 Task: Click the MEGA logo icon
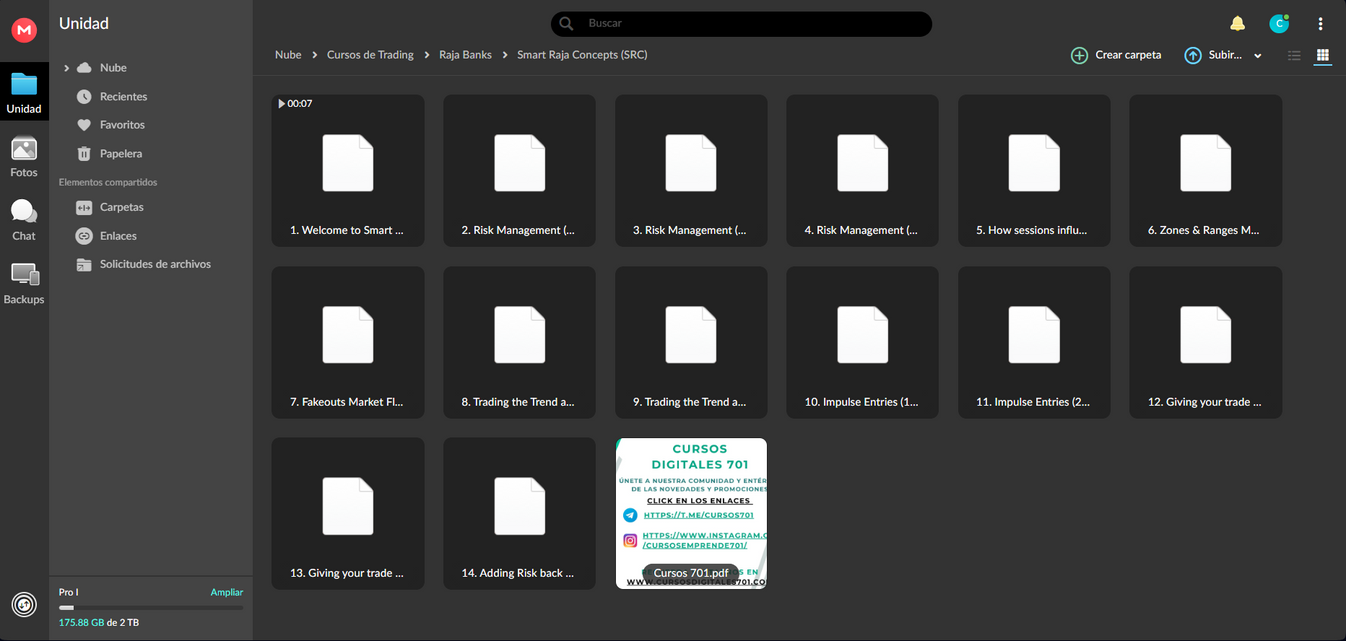click(24, 31)
